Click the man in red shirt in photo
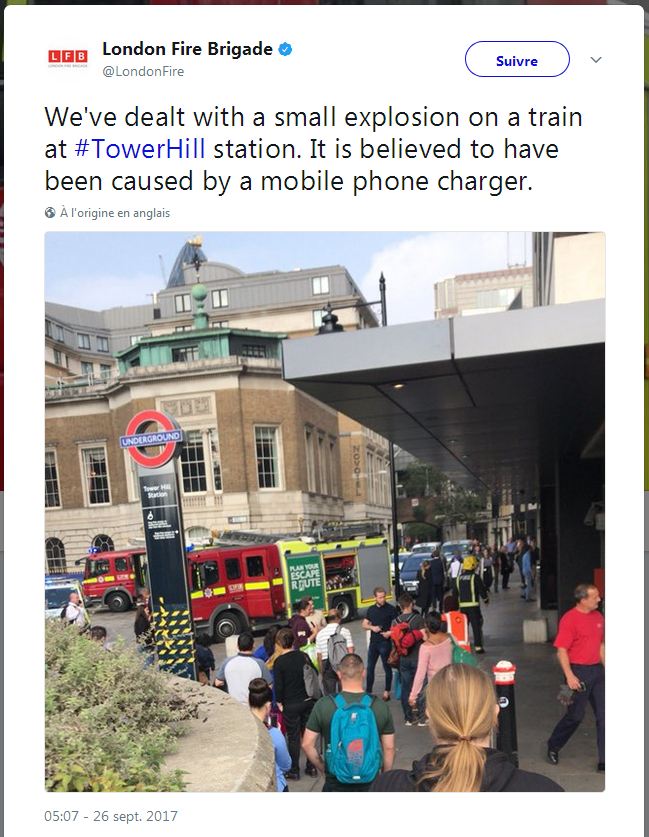 coord(578,675)
